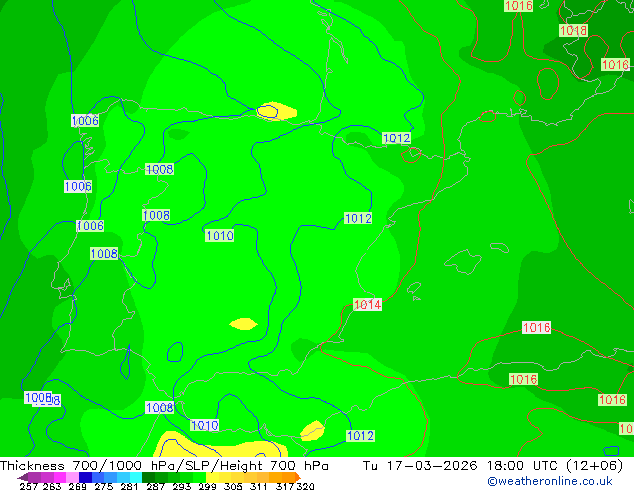Viewport: 634px width, 490px height.
Task: Click the bright magenta legend swatch
Action: [x=60, y=477]
